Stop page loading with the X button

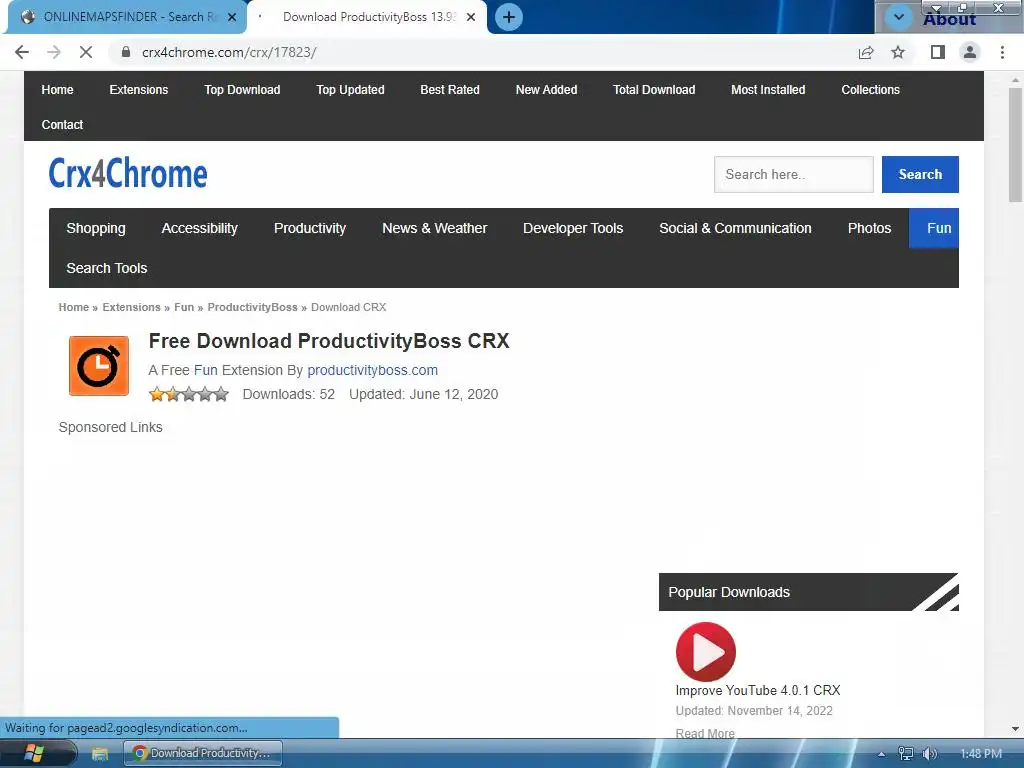[86, 52]
